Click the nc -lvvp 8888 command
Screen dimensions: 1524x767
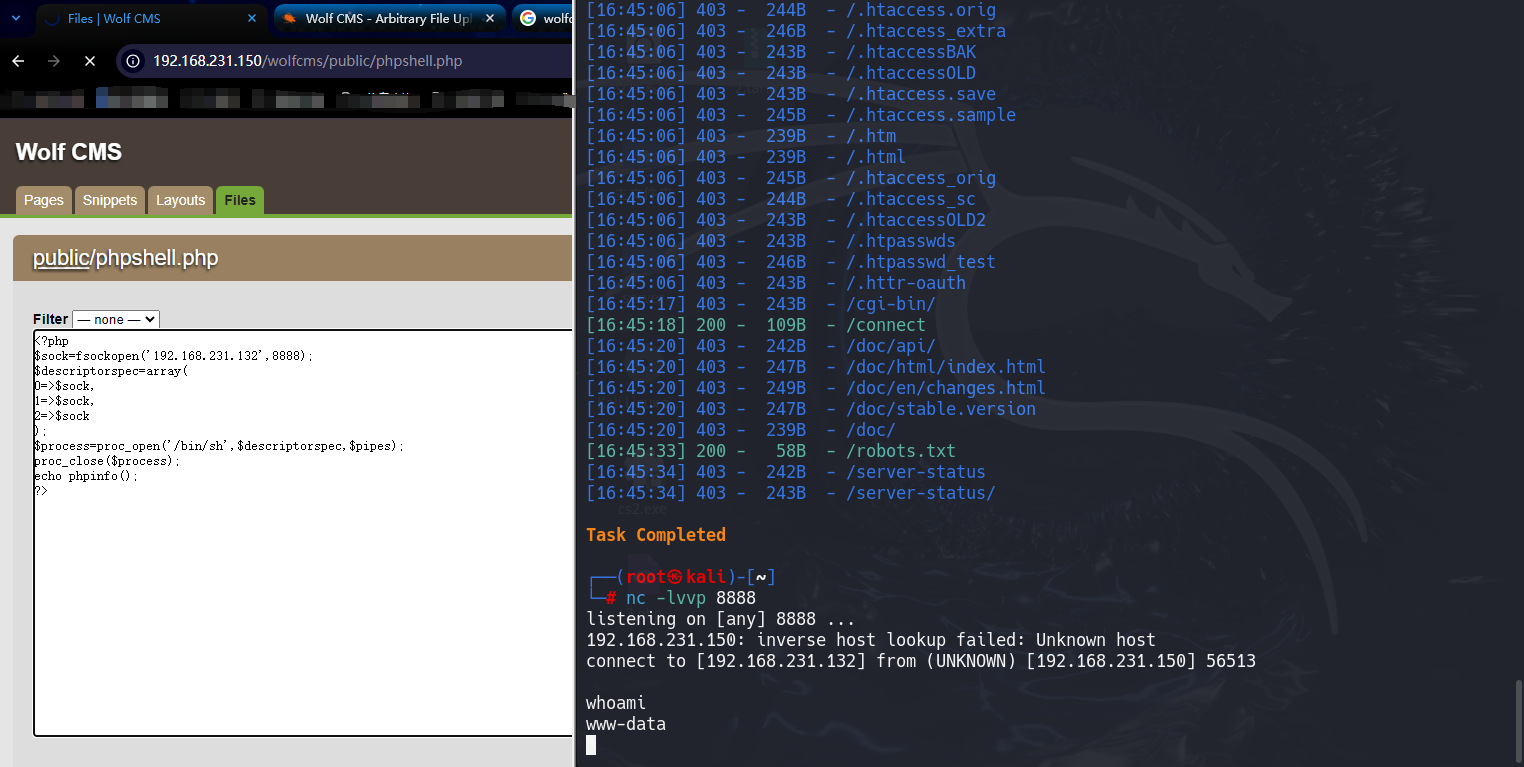coord(690,598)
